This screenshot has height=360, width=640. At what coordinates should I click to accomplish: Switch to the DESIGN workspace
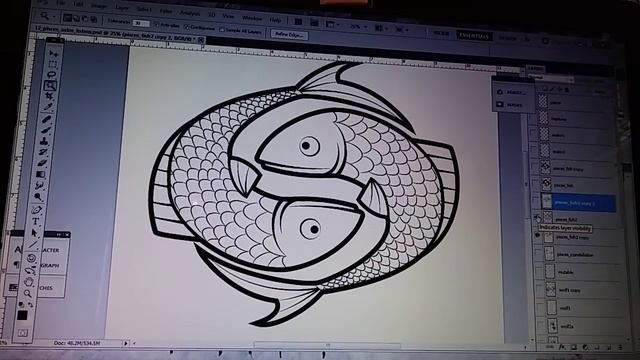pos(507,38)
